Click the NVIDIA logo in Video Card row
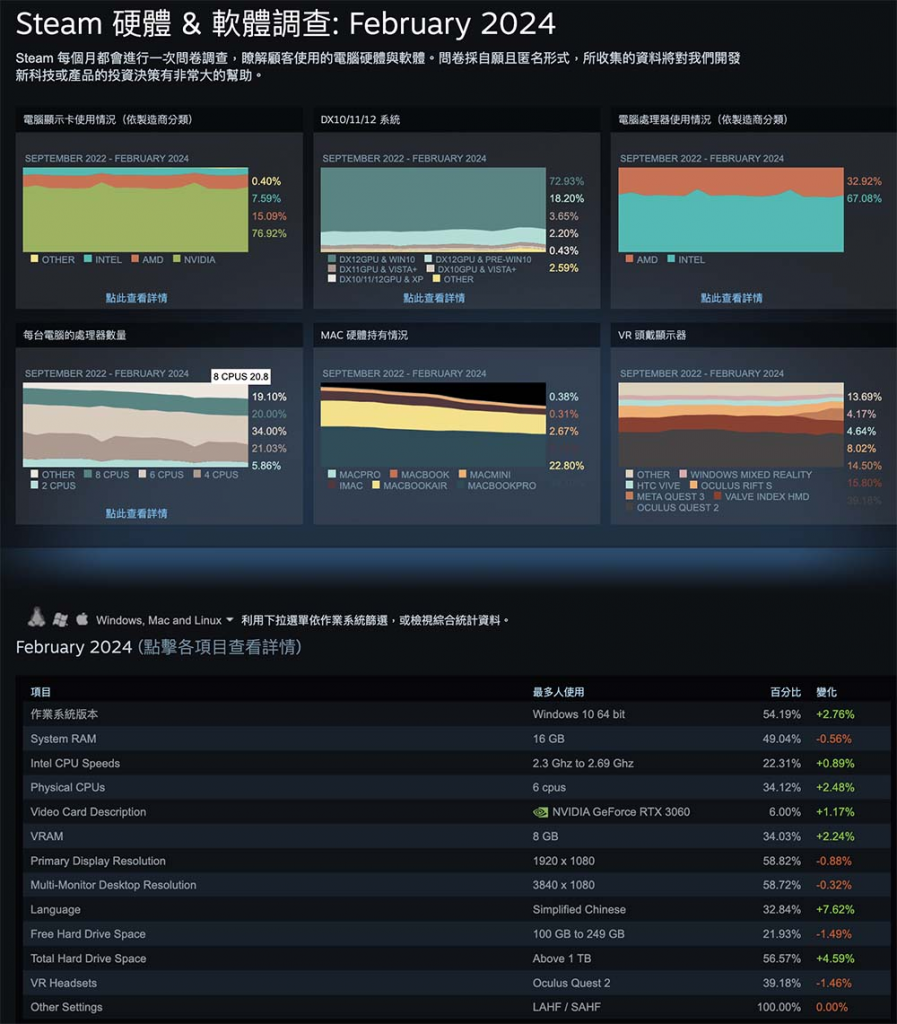897x1024 pixels. (541, 812)
